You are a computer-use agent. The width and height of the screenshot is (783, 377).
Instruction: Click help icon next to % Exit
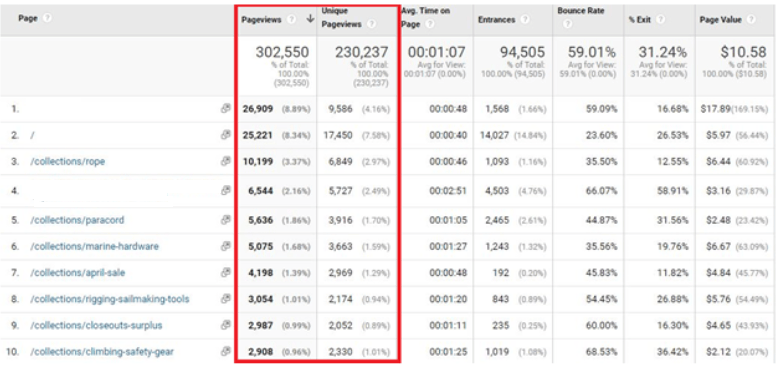click(x=660, y=19)
